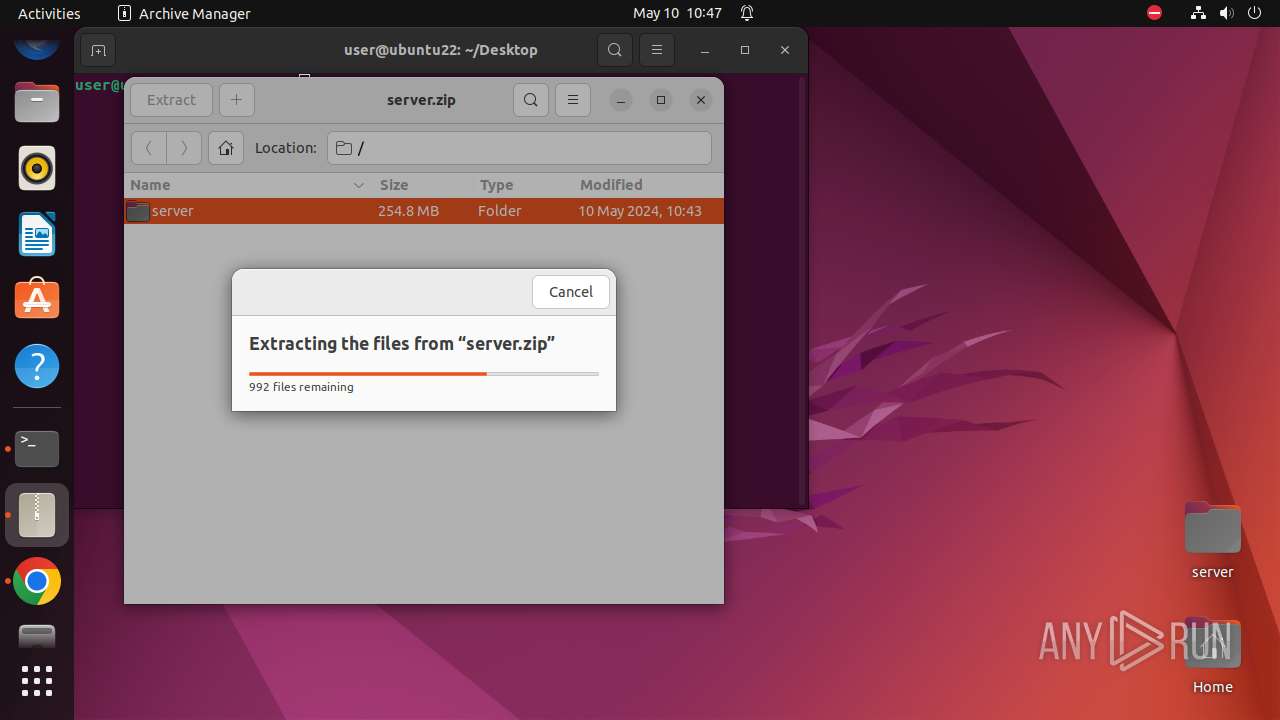Go back with the left chevron
This screenshot has height=720, width=1280.
pyautogui.click(x=149, y=148)
